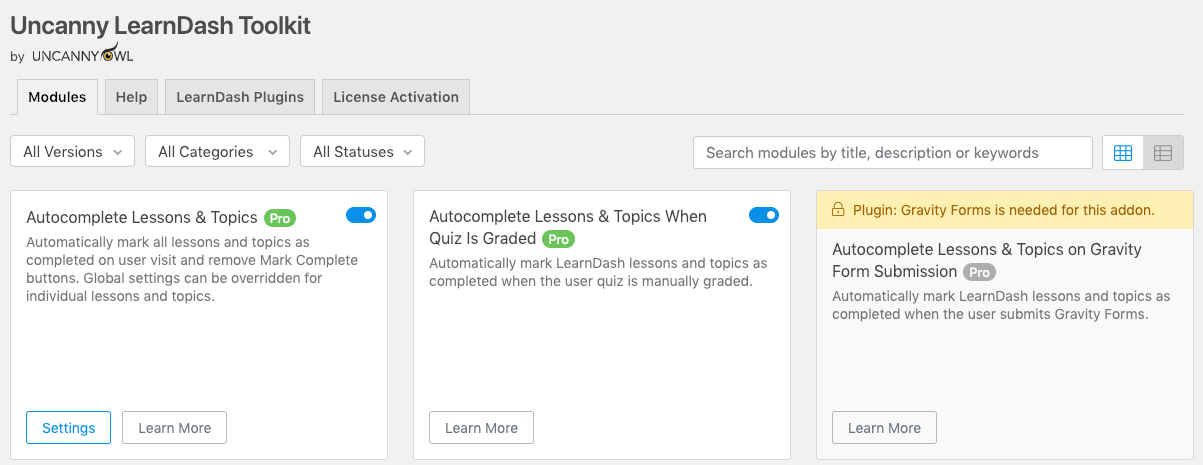Select the Modules tab
The width and height of the screenshot is (1203, 465).
[57, 97]
